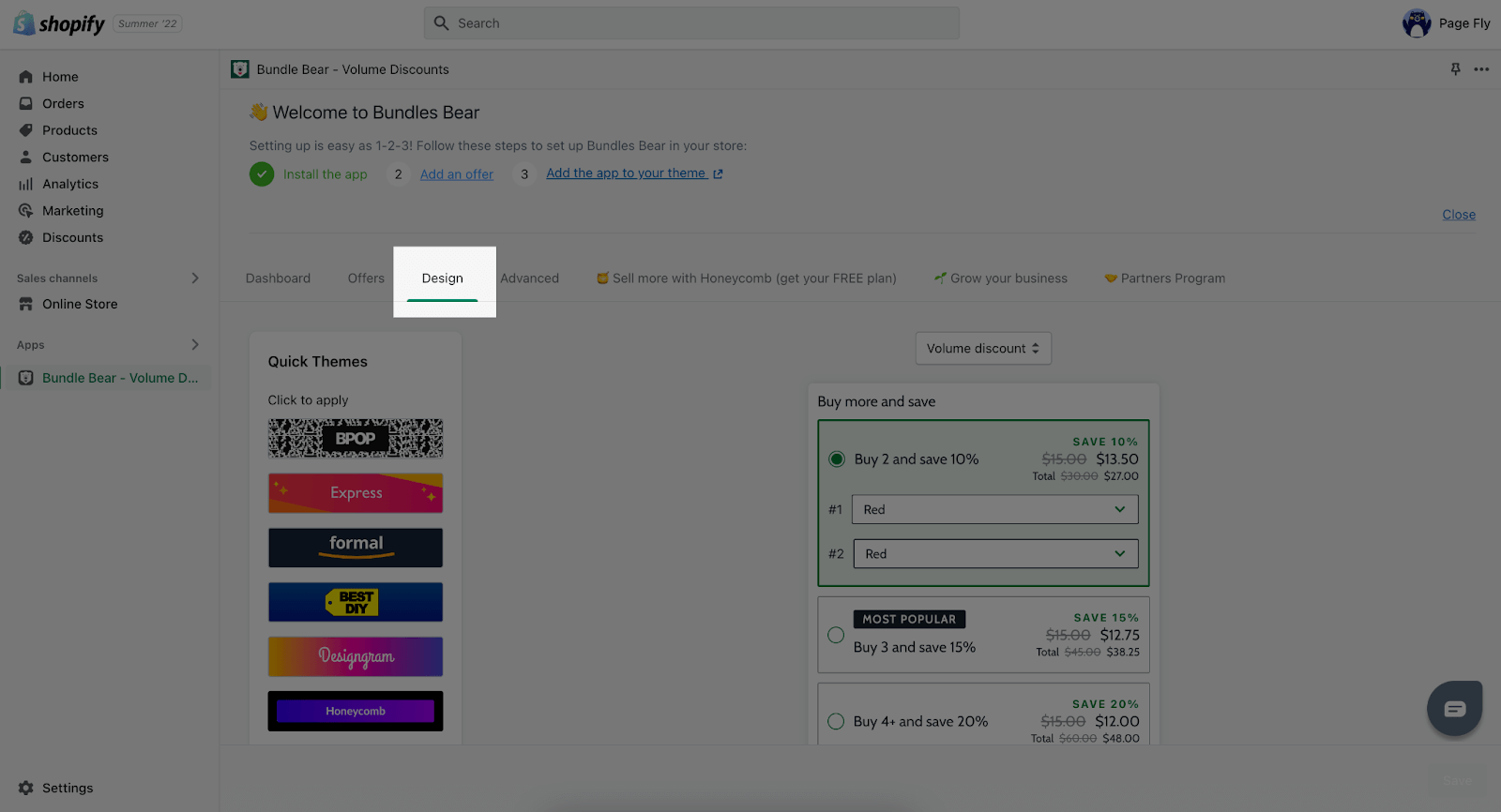Viewport: 1501px width, 812px height.
Task: Click the MOST POPULAR badge
Action: point(909,619)
